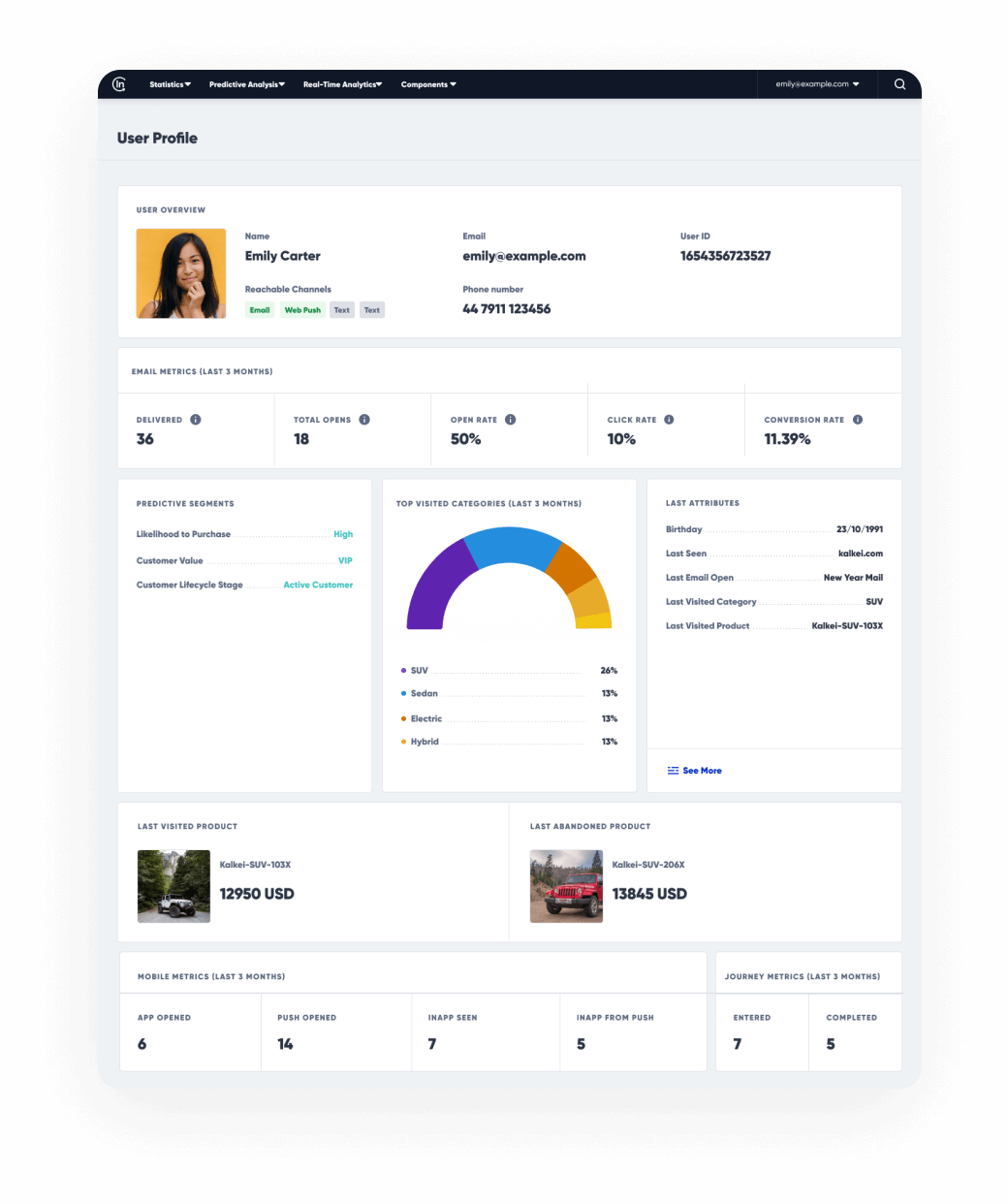The width and height of the screenshot is (1008, 1204).
Task: Click the Active Customer lifecycle value
Action: coord(318,586)
